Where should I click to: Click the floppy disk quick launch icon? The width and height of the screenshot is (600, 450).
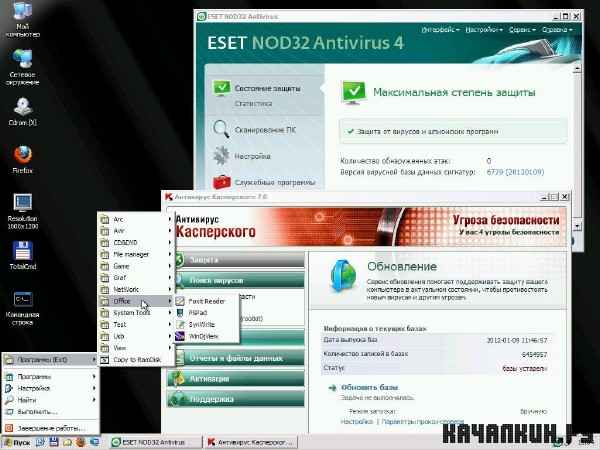coord(54,442)
